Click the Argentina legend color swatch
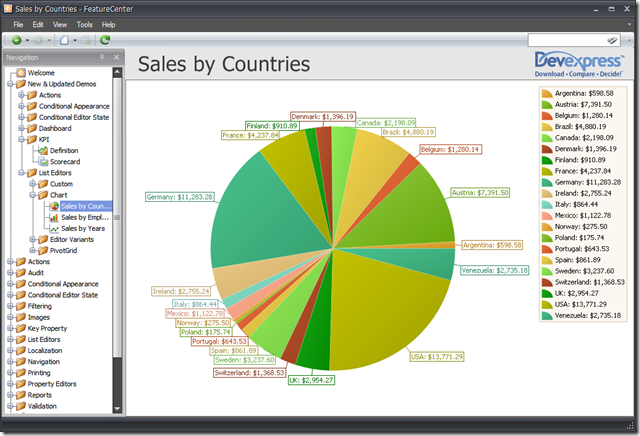 pos(547,93)
